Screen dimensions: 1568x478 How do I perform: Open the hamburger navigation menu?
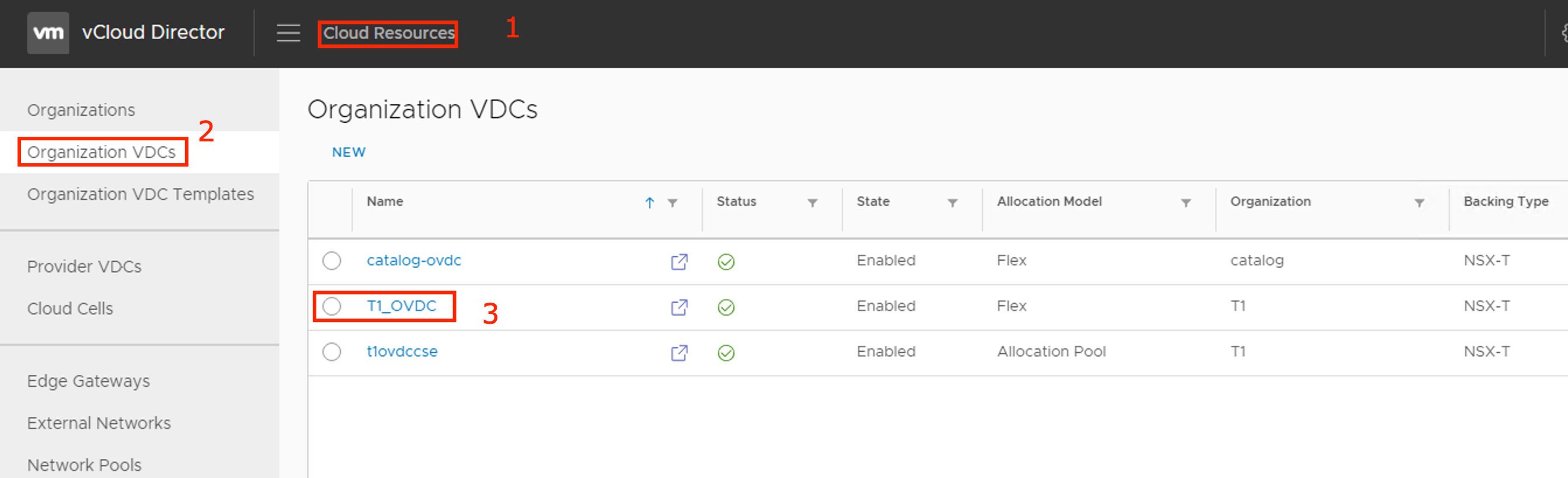(288, 33)
